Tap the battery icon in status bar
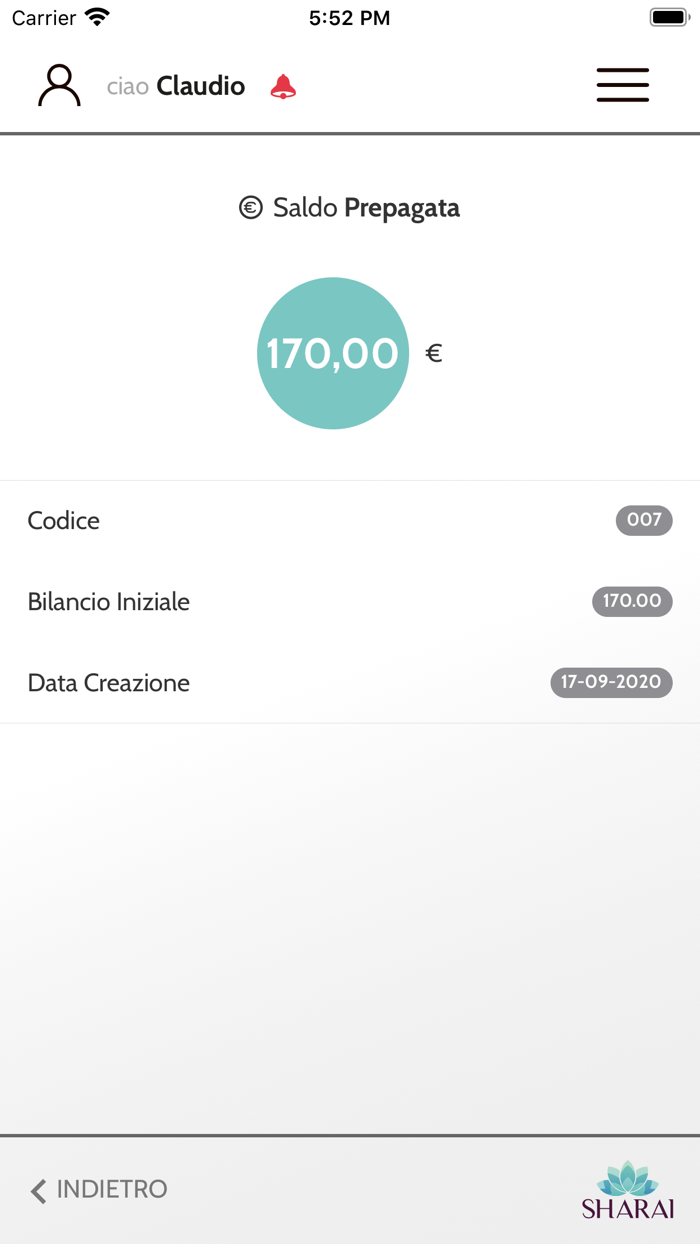Image resolution: width=700 pixels, height=1244 pixels. (669, 18)
